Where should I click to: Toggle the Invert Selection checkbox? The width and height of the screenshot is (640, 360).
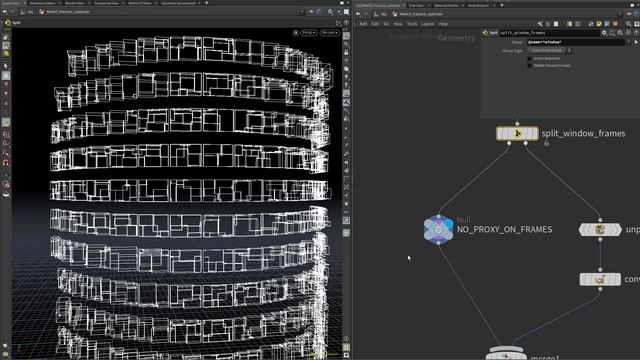pyautogui.click(x=529, y=58)
